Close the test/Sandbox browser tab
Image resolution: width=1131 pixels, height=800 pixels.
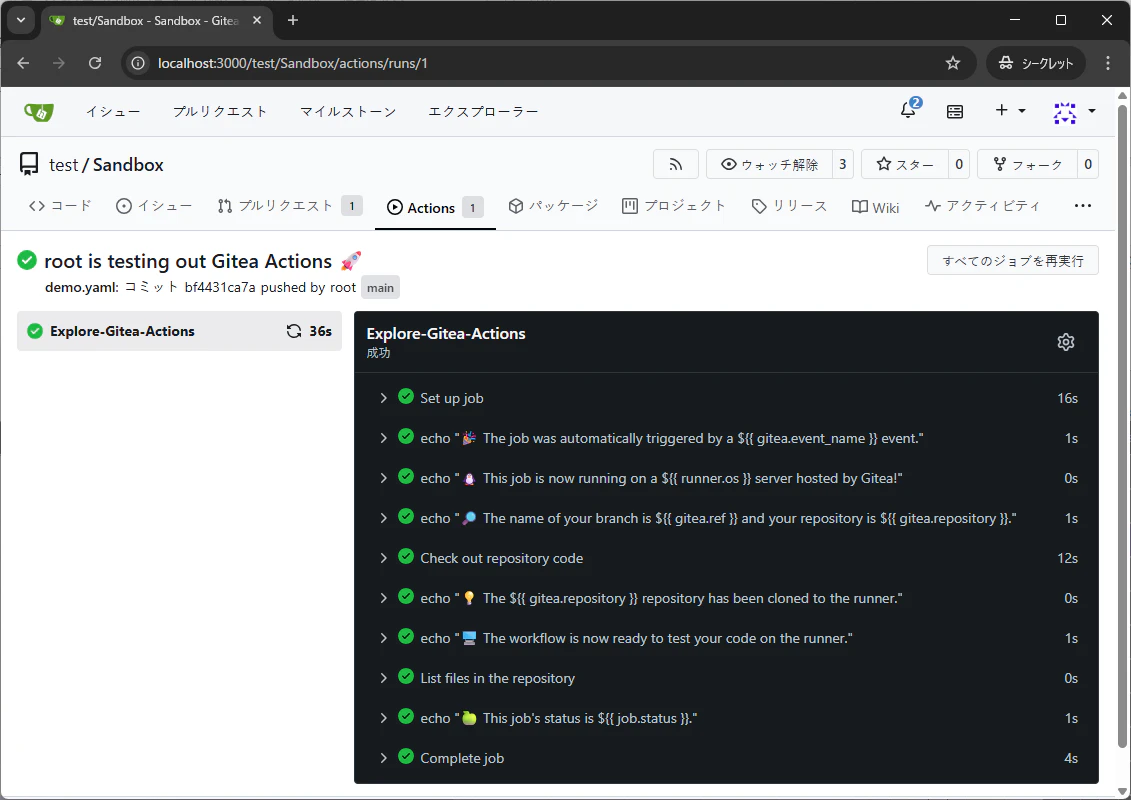[257, 20]
